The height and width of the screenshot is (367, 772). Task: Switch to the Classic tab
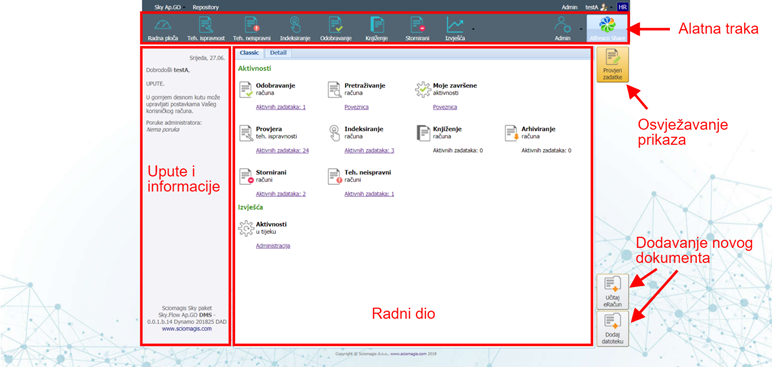click(x=249, y=52)
